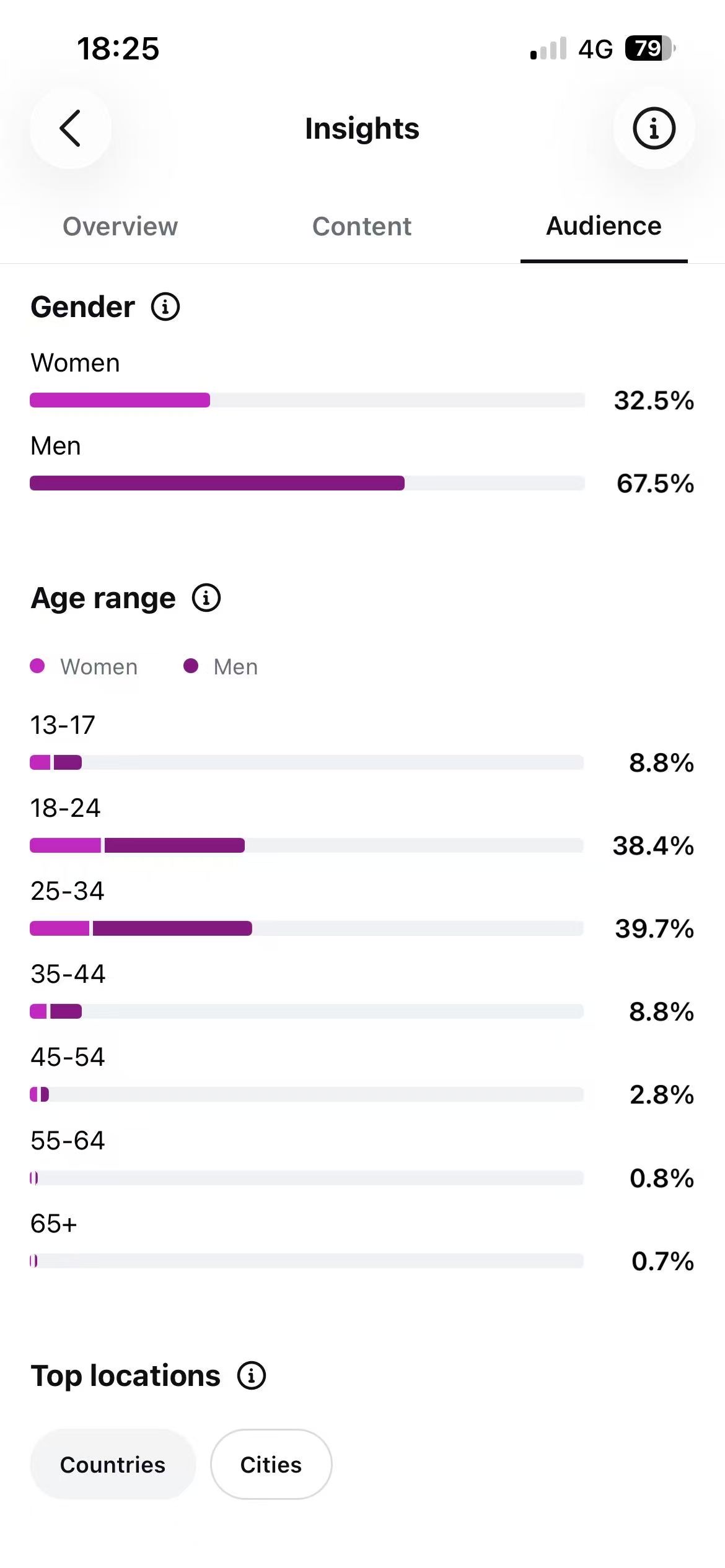Tap the Women gender percentage bar
725x1568 pixels.
coord(307,400)
